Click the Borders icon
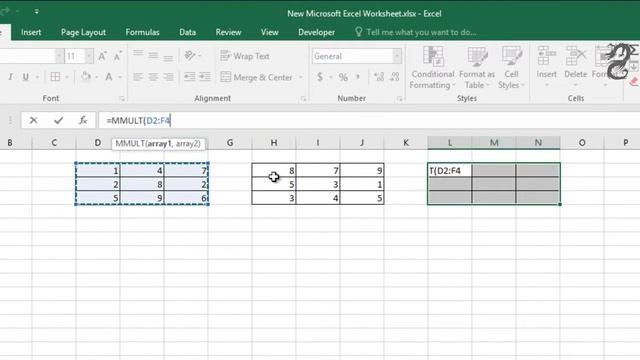Screen dimensions: 640x360 coord(55,77)
